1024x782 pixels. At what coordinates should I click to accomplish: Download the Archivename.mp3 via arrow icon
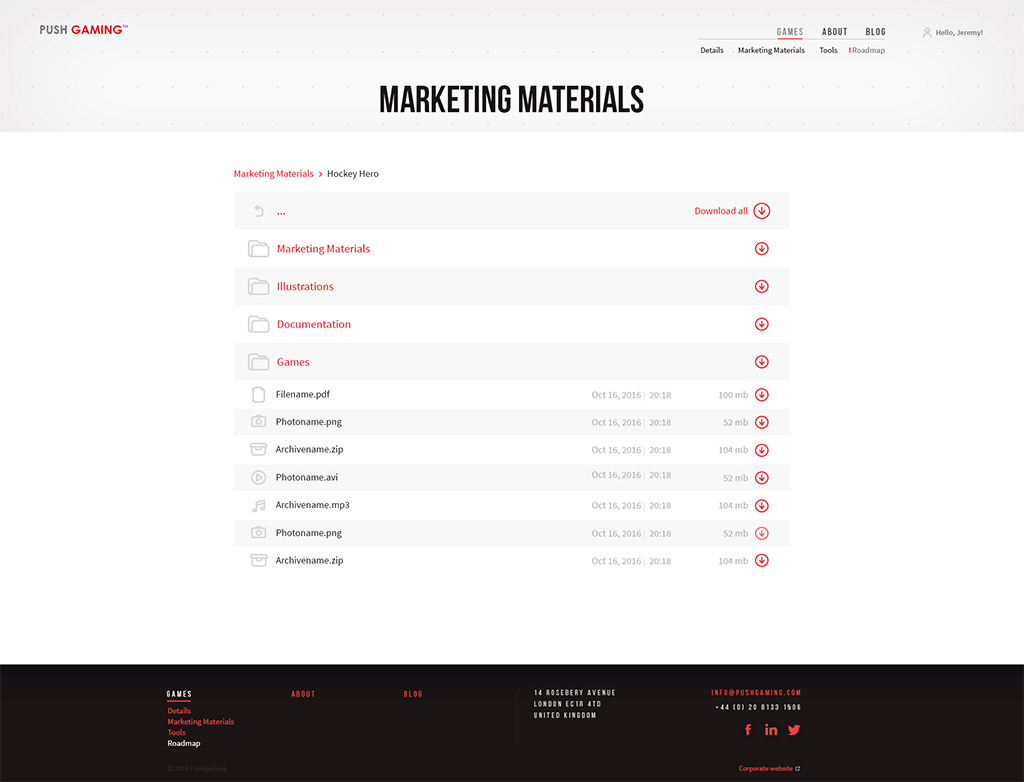(x=762, y=506)
